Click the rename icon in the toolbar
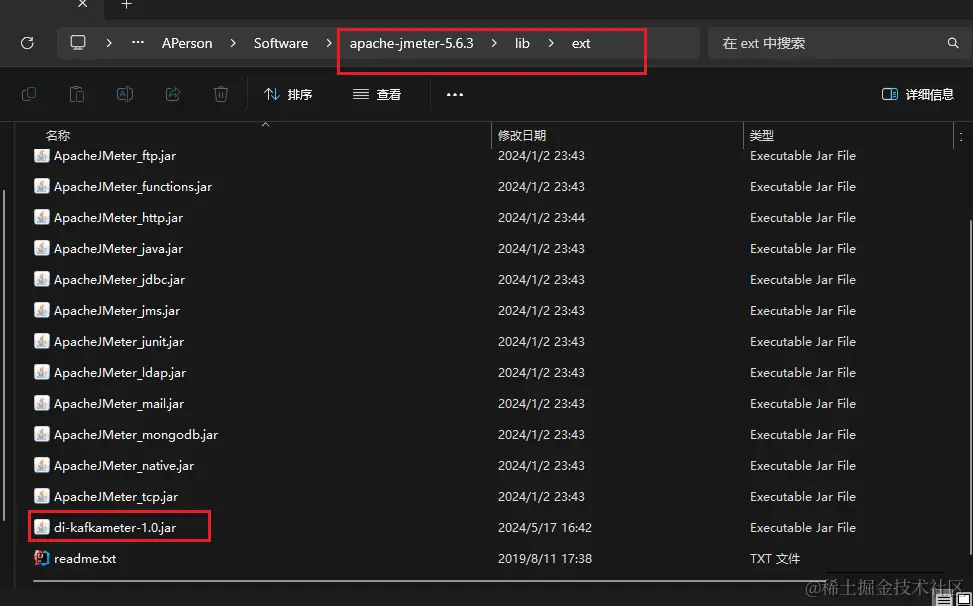This screenshot has height=606, width=973. [x=125, y=94]
